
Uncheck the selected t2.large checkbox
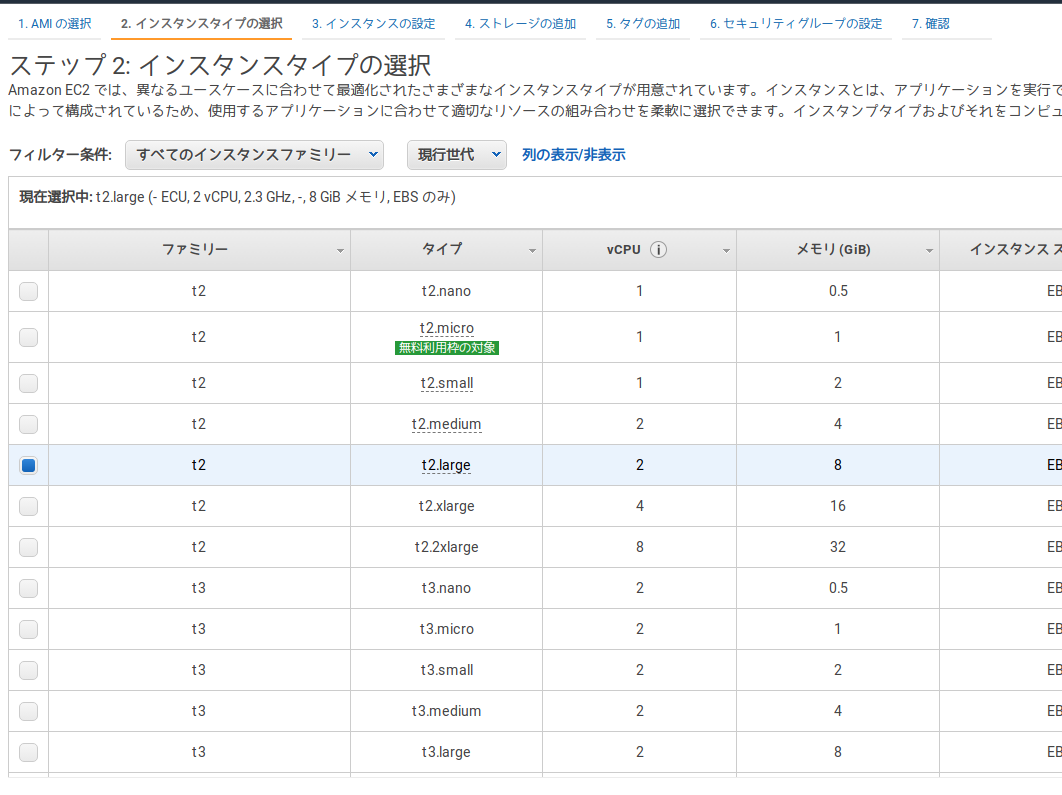(28, 464)
